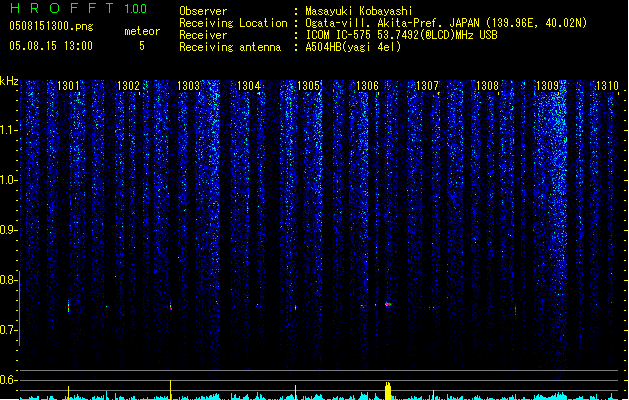Click the 1305 time marker

(x=308, y=86)
